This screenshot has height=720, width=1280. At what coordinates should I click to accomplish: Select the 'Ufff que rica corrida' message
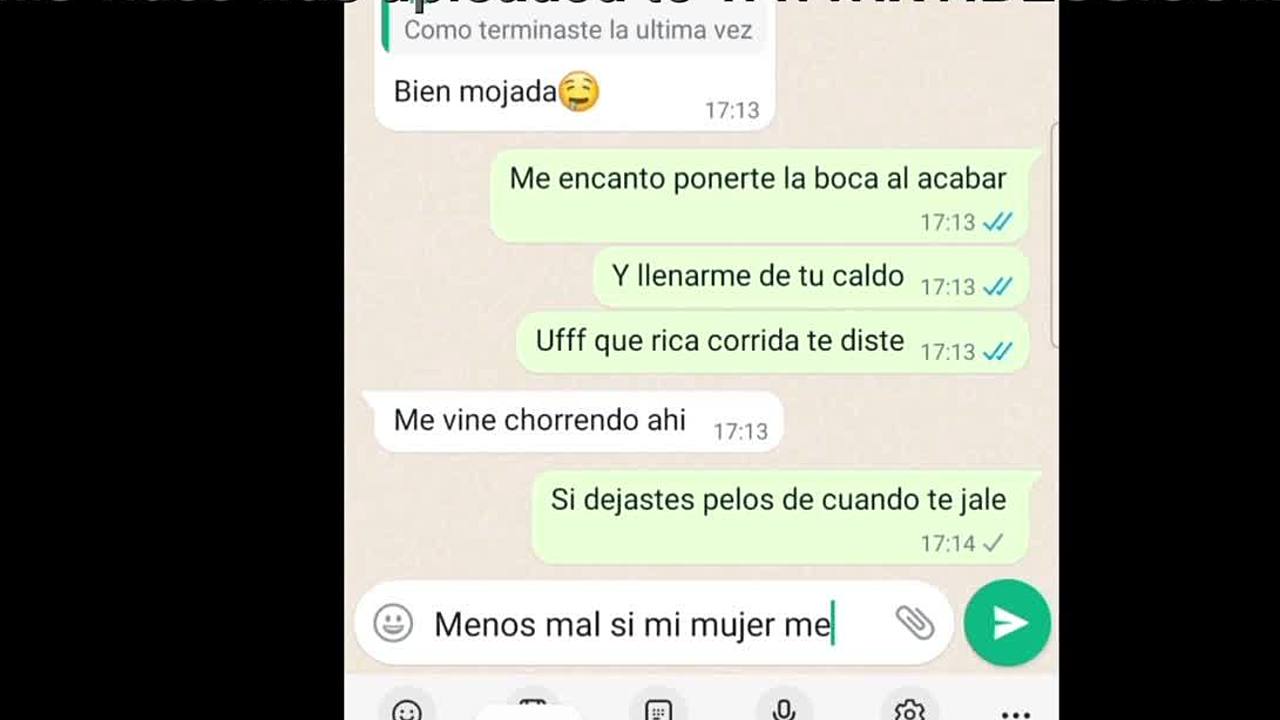[772, 343]
